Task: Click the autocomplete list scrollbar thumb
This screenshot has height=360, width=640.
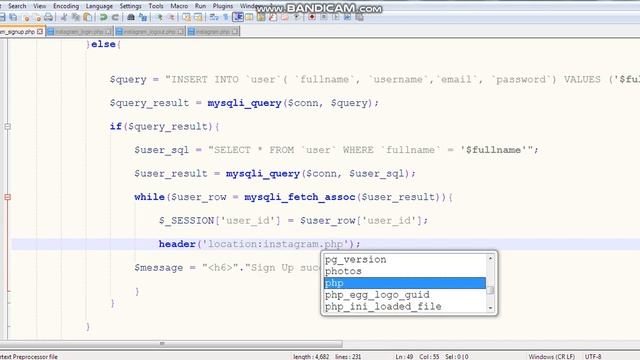Action: 491,290
